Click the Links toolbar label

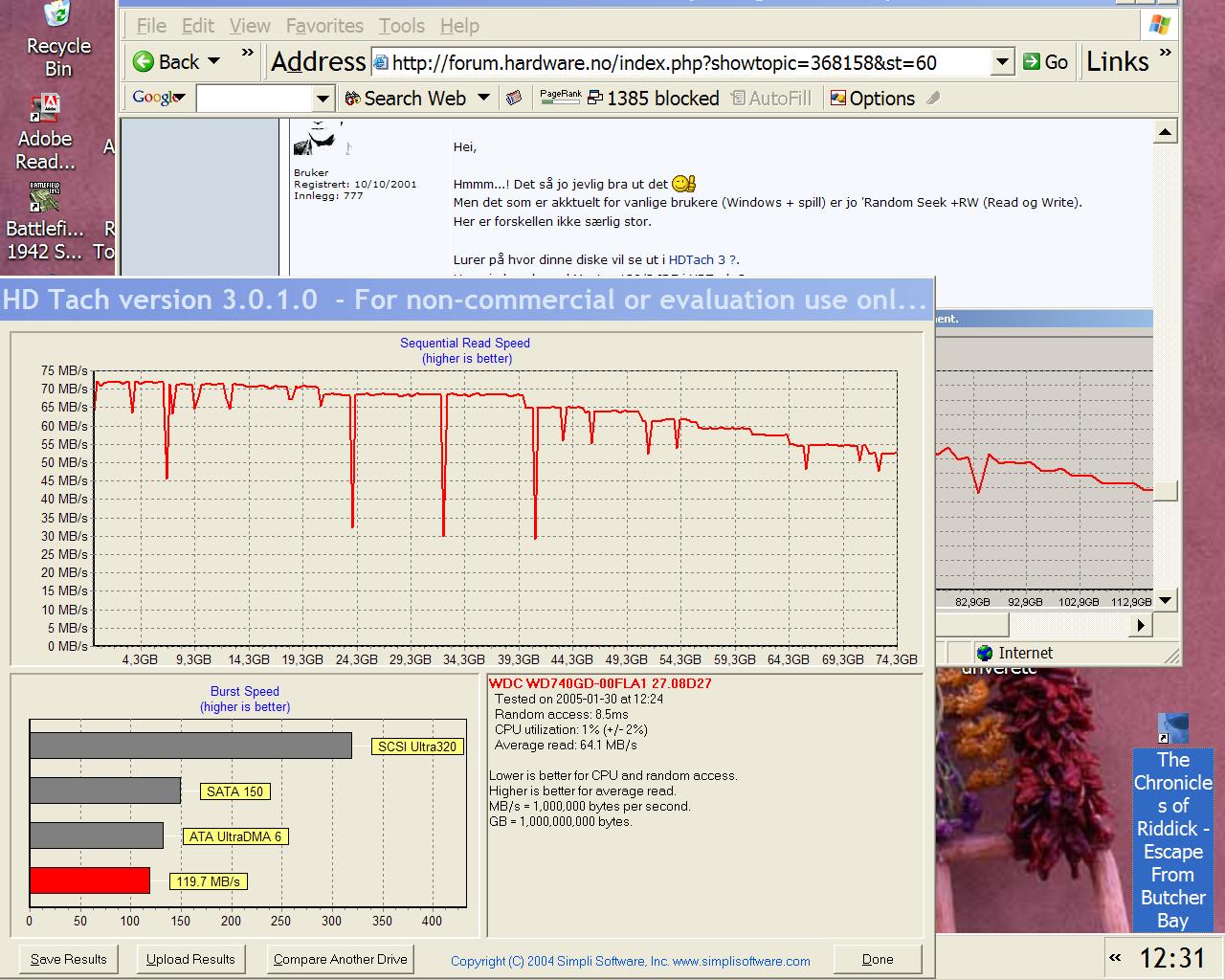tap(1117, 61)
